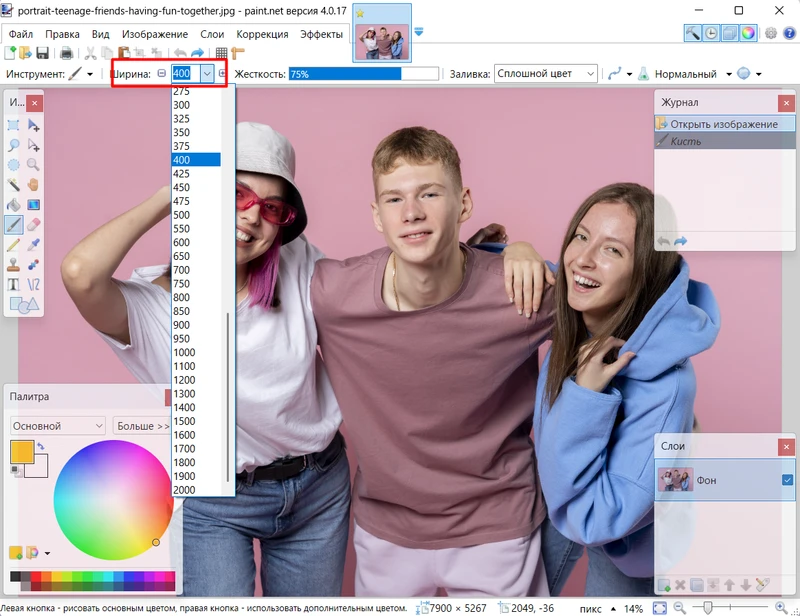Click the Redo arrow in toolbar
Screen dimensions: 800x616
197,53
